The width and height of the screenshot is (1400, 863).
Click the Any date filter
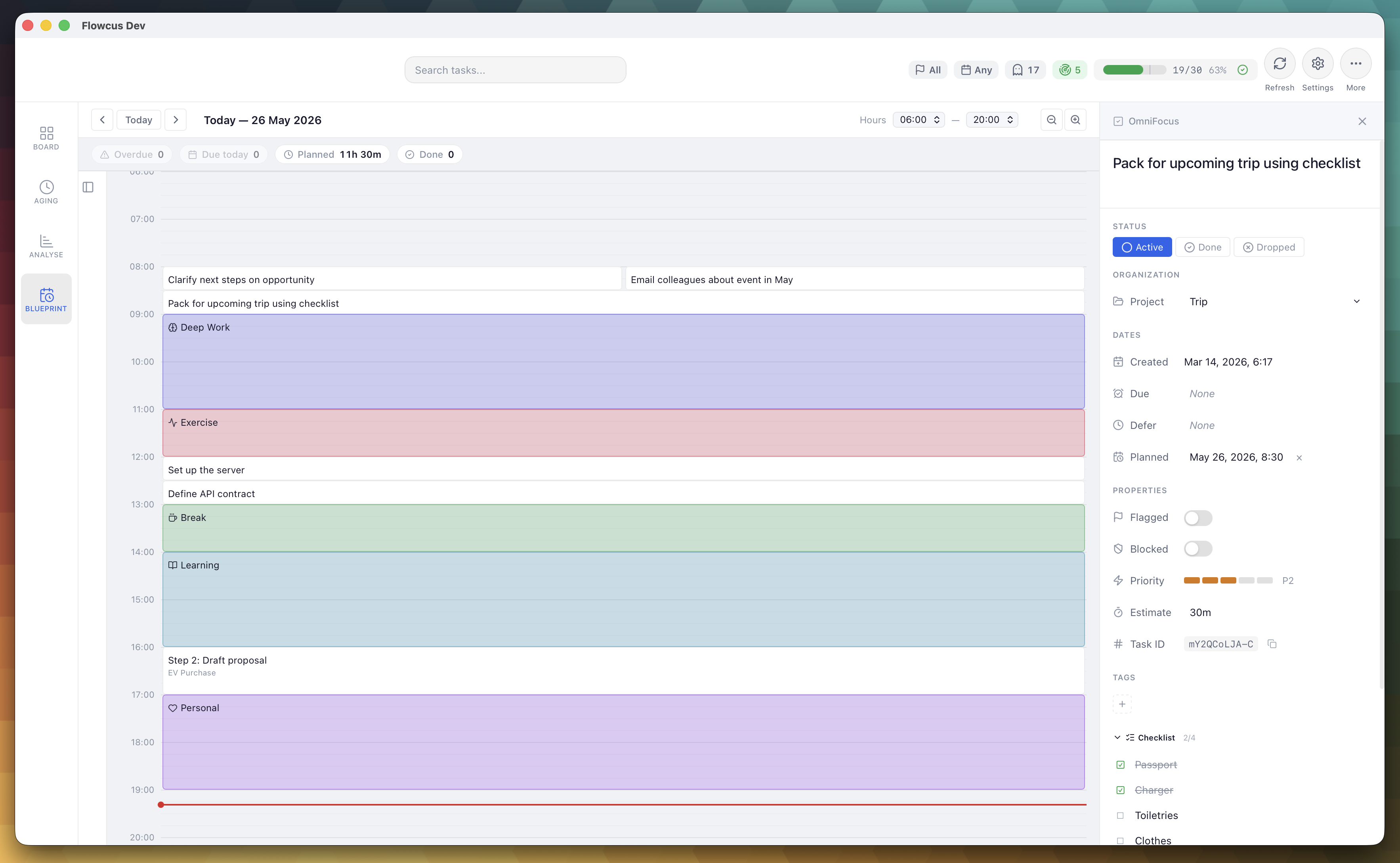click(976, 70)
